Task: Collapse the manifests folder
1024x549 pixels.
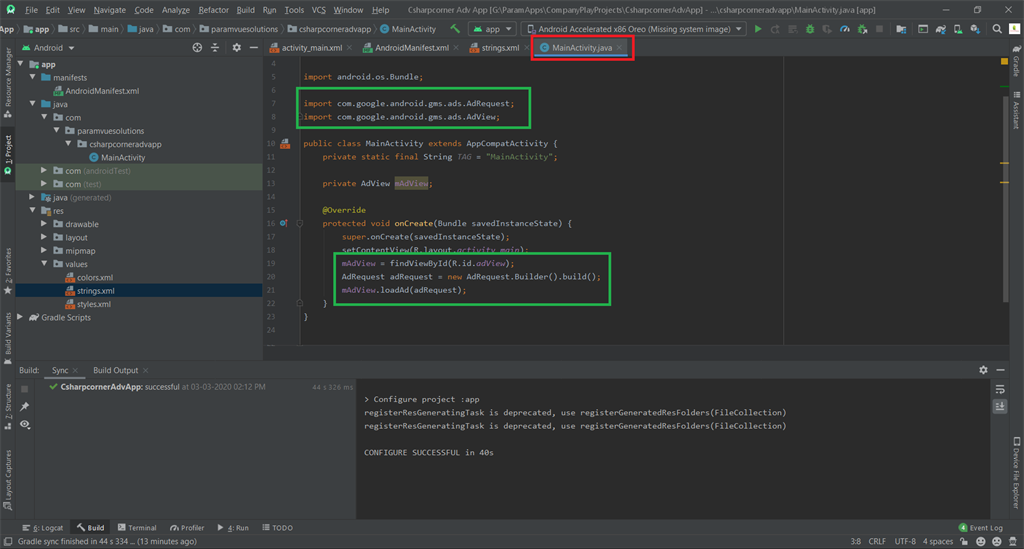Action: (x=33, y=77)
